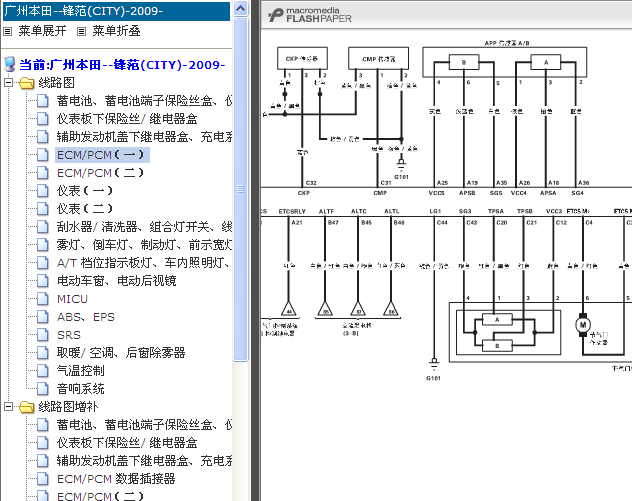632x501 pixels.
Task: Open A/T 档位指示板灯 diagram
Action: click(144, 263)
